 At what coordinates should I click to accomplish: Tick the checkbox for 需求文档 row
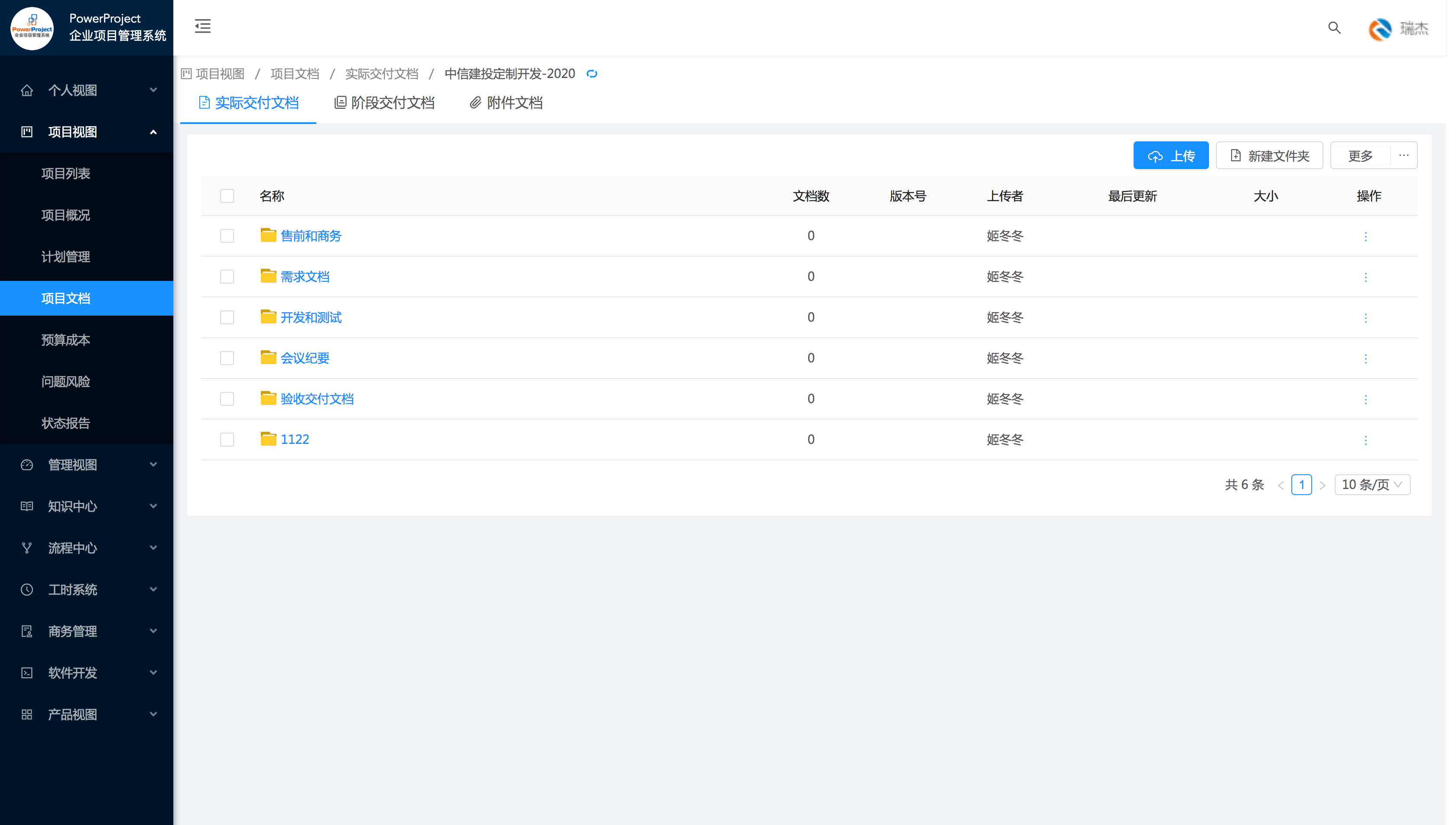click(x=227, y=277)
